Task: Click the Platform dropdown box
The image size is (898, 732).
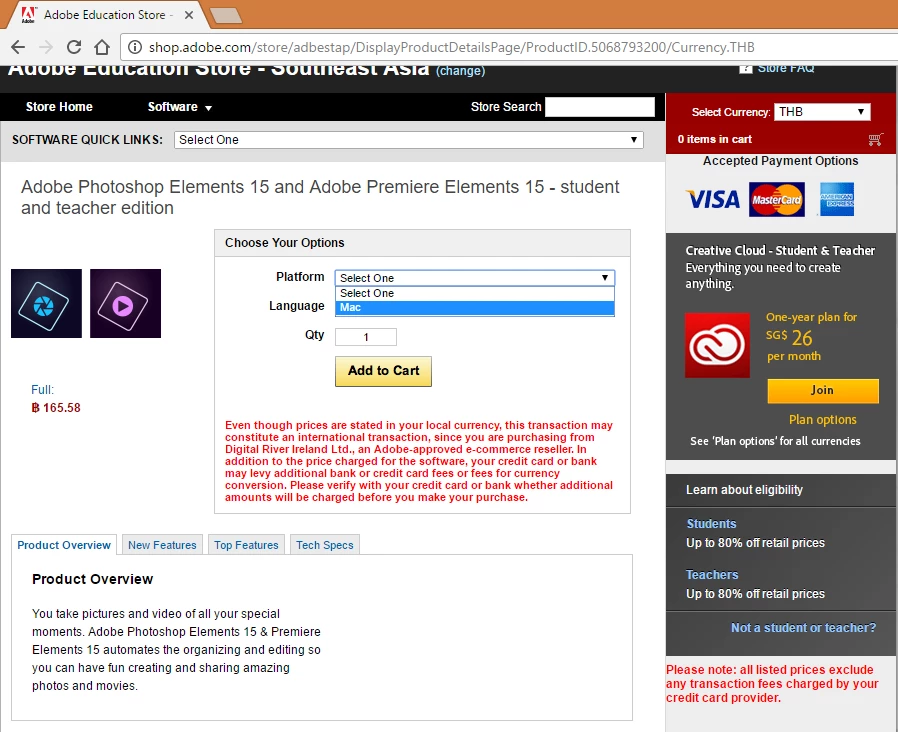Action: coord(475,278)
